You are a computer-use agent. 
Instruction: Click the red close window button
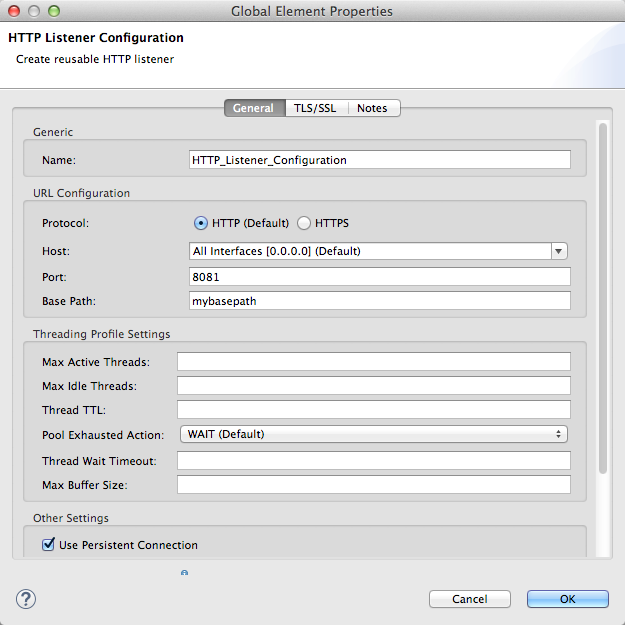(14, 12)
